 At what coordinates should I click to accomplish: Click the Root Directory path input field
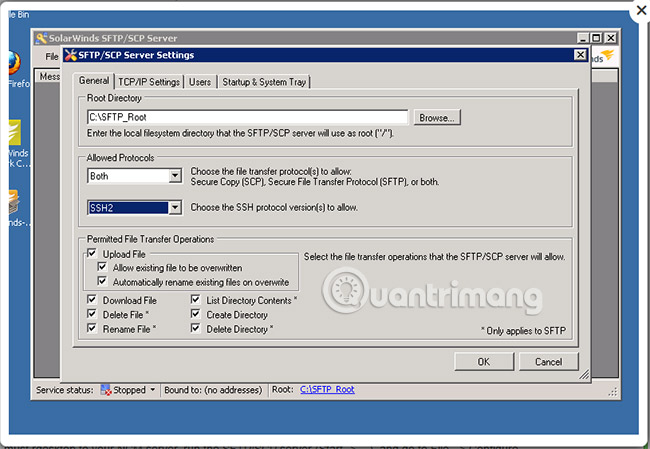pyautogui.click(x=247, y=117)
